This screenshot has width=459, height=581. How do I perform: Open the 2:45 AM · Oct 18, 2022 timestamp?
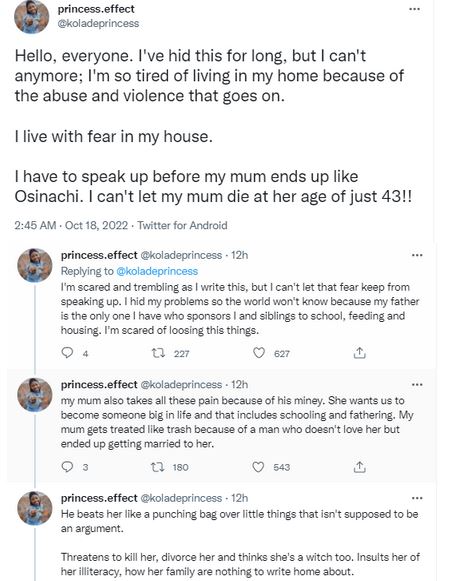point(71,225)
